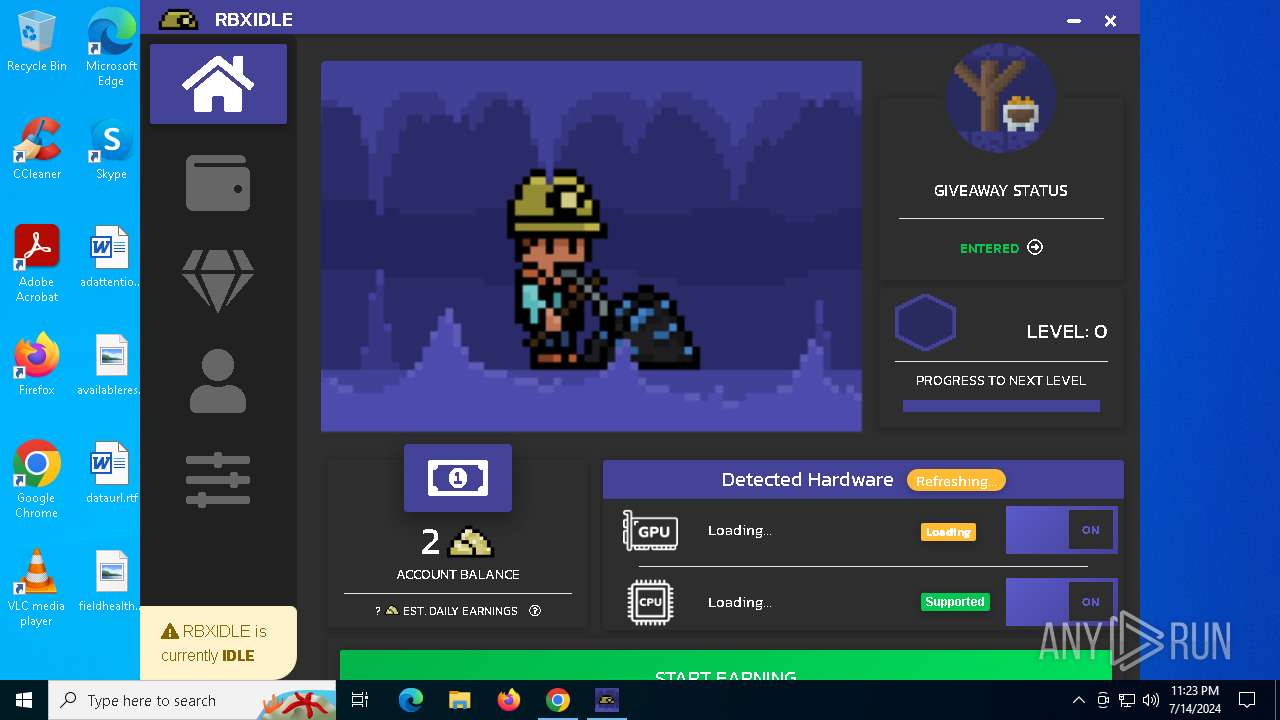Click the Windows Start button

point(24,700)
